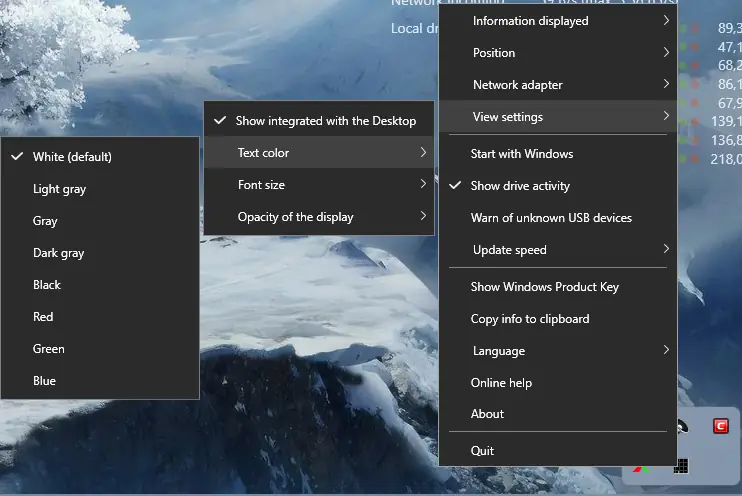Expand the Language submenu
Image resolution: width=742 pixels, height=496 pixels.
pos(557,351)
